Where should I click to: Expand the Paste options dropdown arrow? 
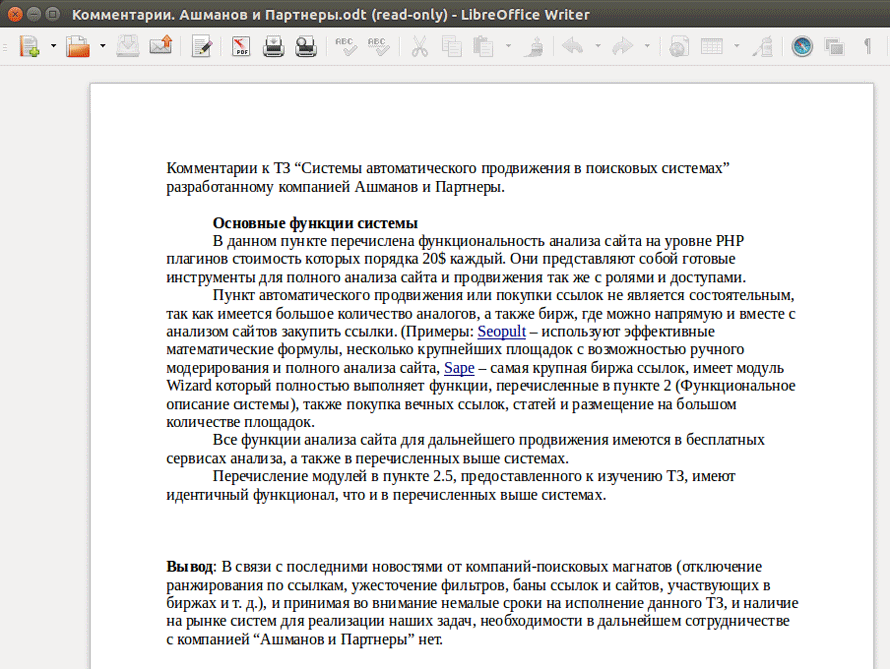click(508, 46)
